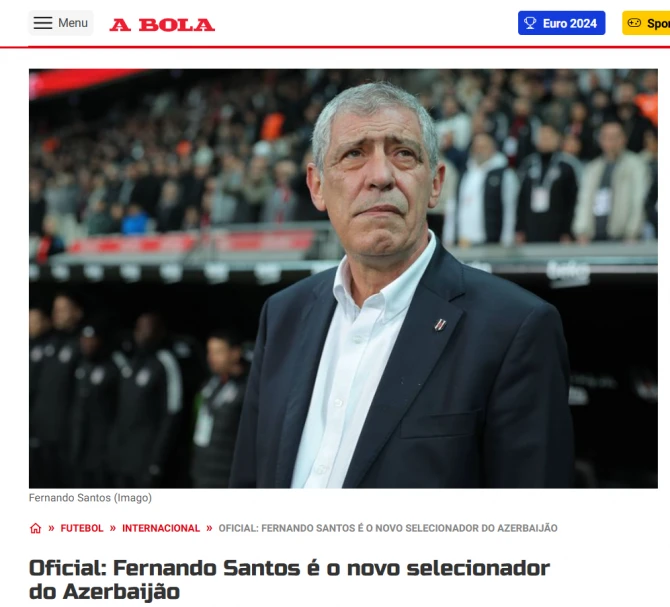Click the chevron separator after FUTEBOL
670x607 pixels.
click(113, 528)
